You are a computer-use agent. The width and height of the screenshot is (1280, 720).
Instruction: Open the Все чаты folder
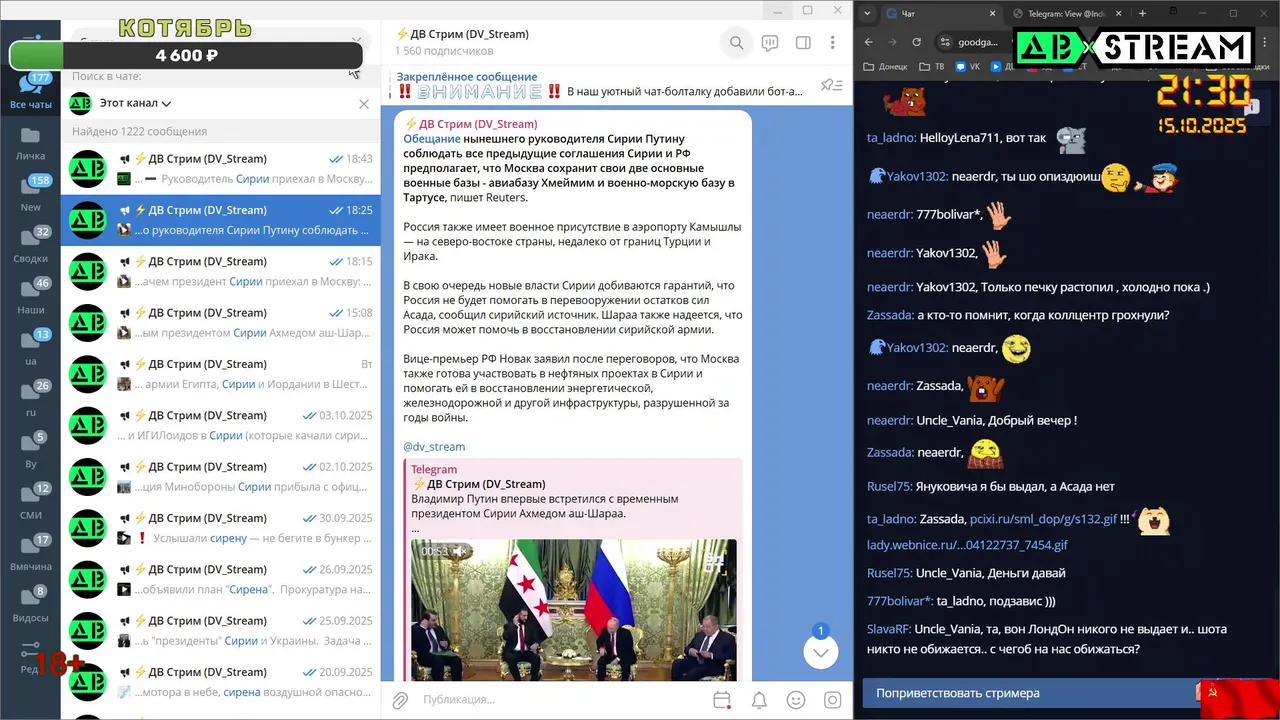pos(31,91)
